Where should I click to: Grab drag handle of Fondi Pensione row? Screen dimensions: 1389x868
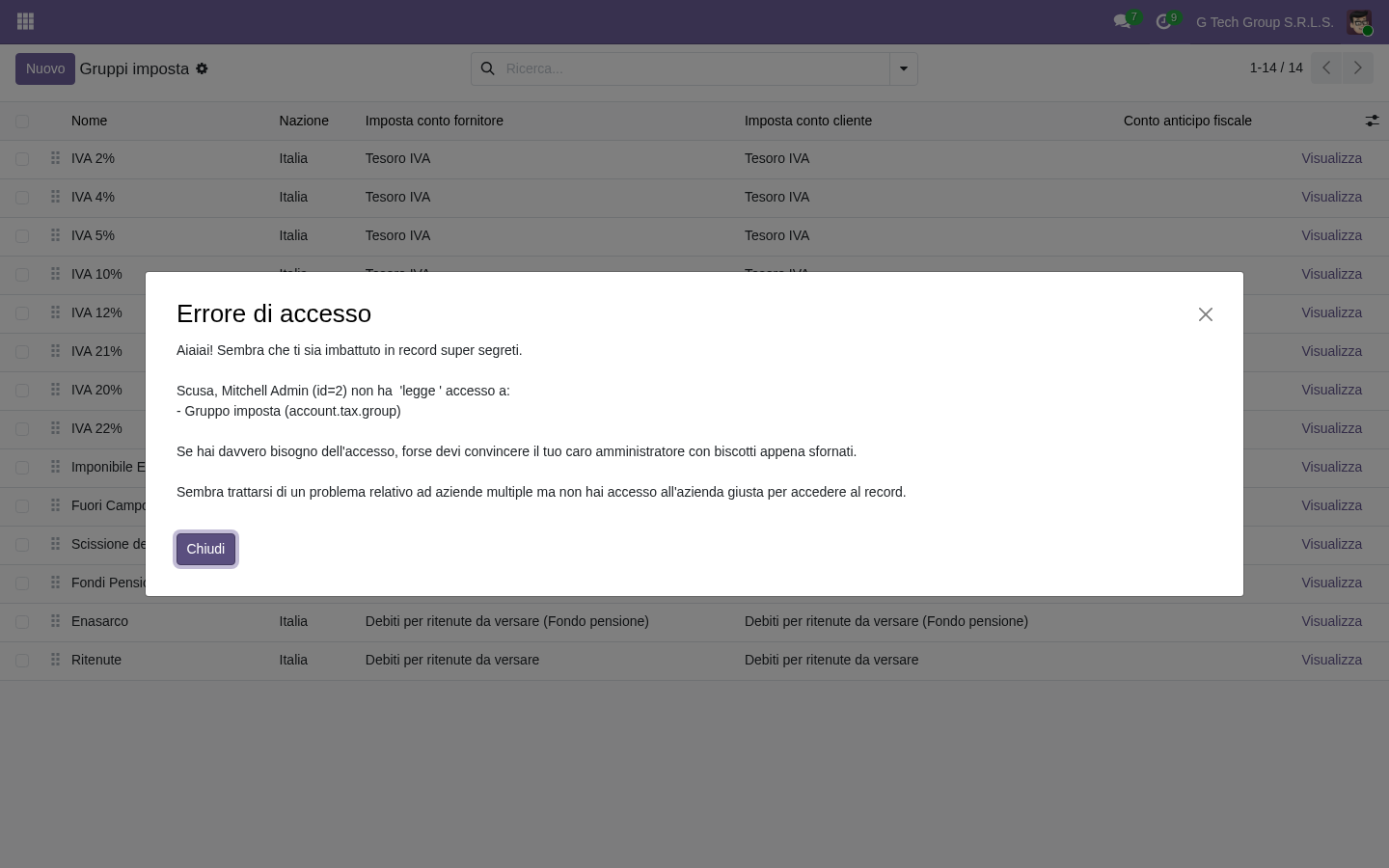click(55, 583)
